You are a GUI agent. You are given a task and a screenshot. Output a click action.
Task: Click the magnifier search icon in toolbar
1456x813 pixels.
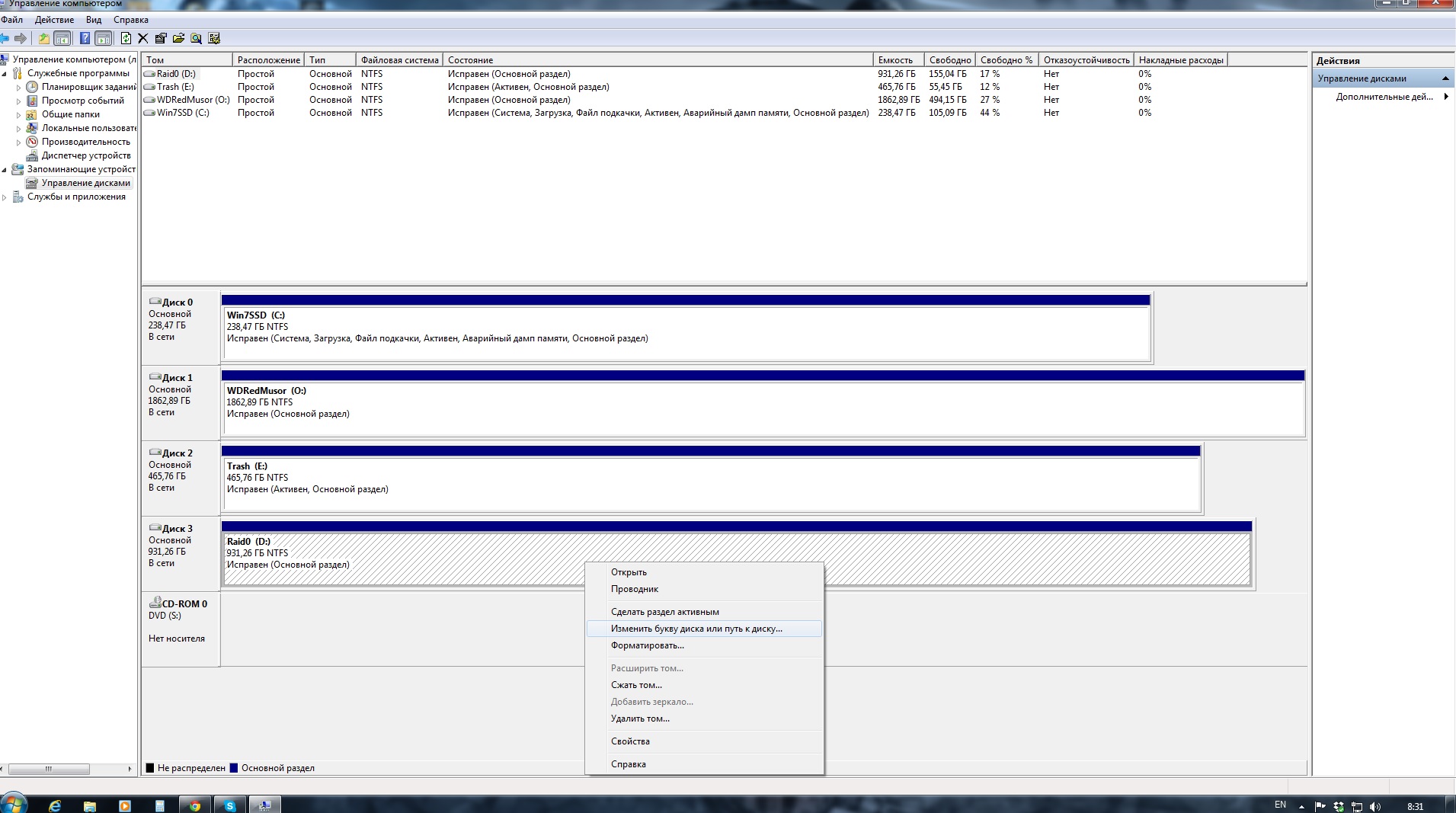point(196,38)
